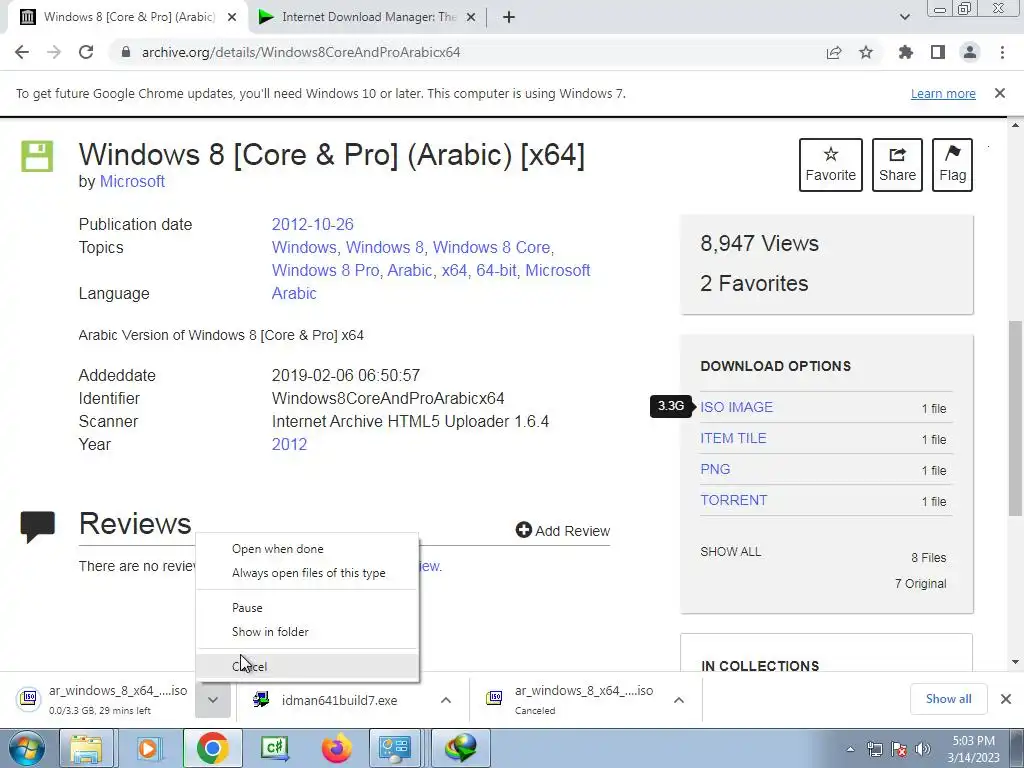Close the Windows 8 archive tab
This screenshot has width=1024, height=768.
232,17
